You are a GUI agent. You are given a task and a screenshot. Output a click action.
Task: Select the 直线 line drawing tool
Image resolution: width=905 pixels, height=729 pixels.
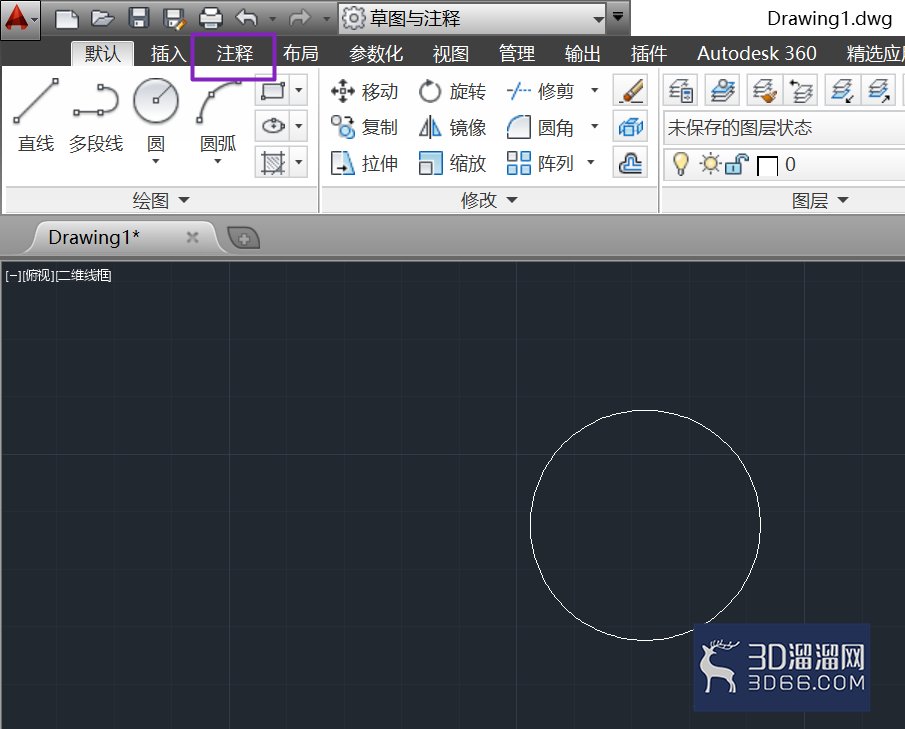tap(36, 115)
